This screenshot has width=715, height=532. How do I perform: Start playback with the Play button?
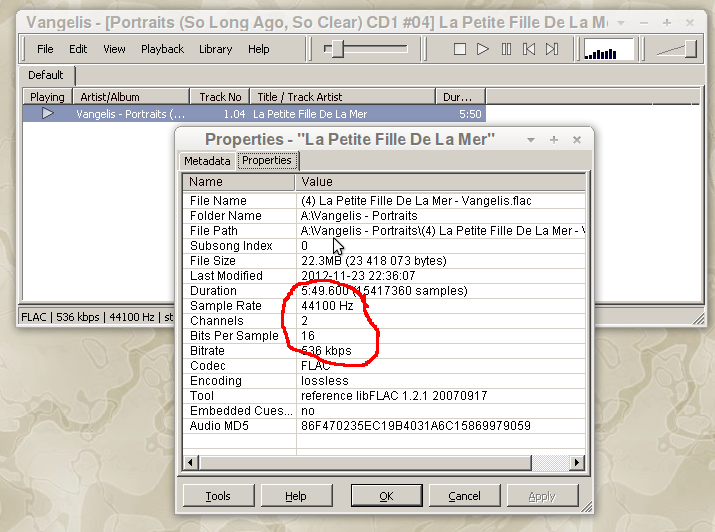click(x=482, y=49)
